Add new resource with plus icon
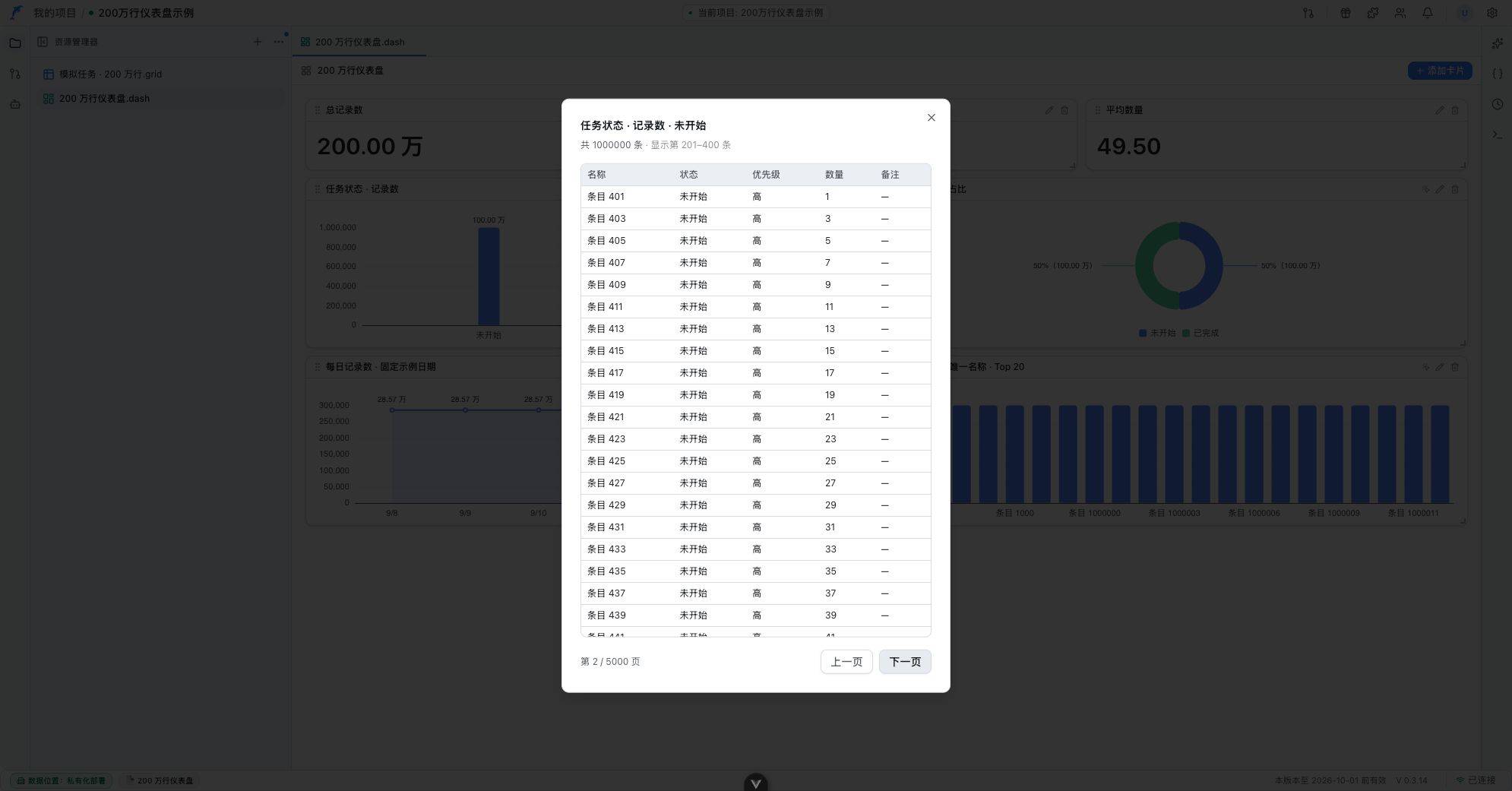The width and height of the screenshot is (1512, 791). [x=257, y=42]
